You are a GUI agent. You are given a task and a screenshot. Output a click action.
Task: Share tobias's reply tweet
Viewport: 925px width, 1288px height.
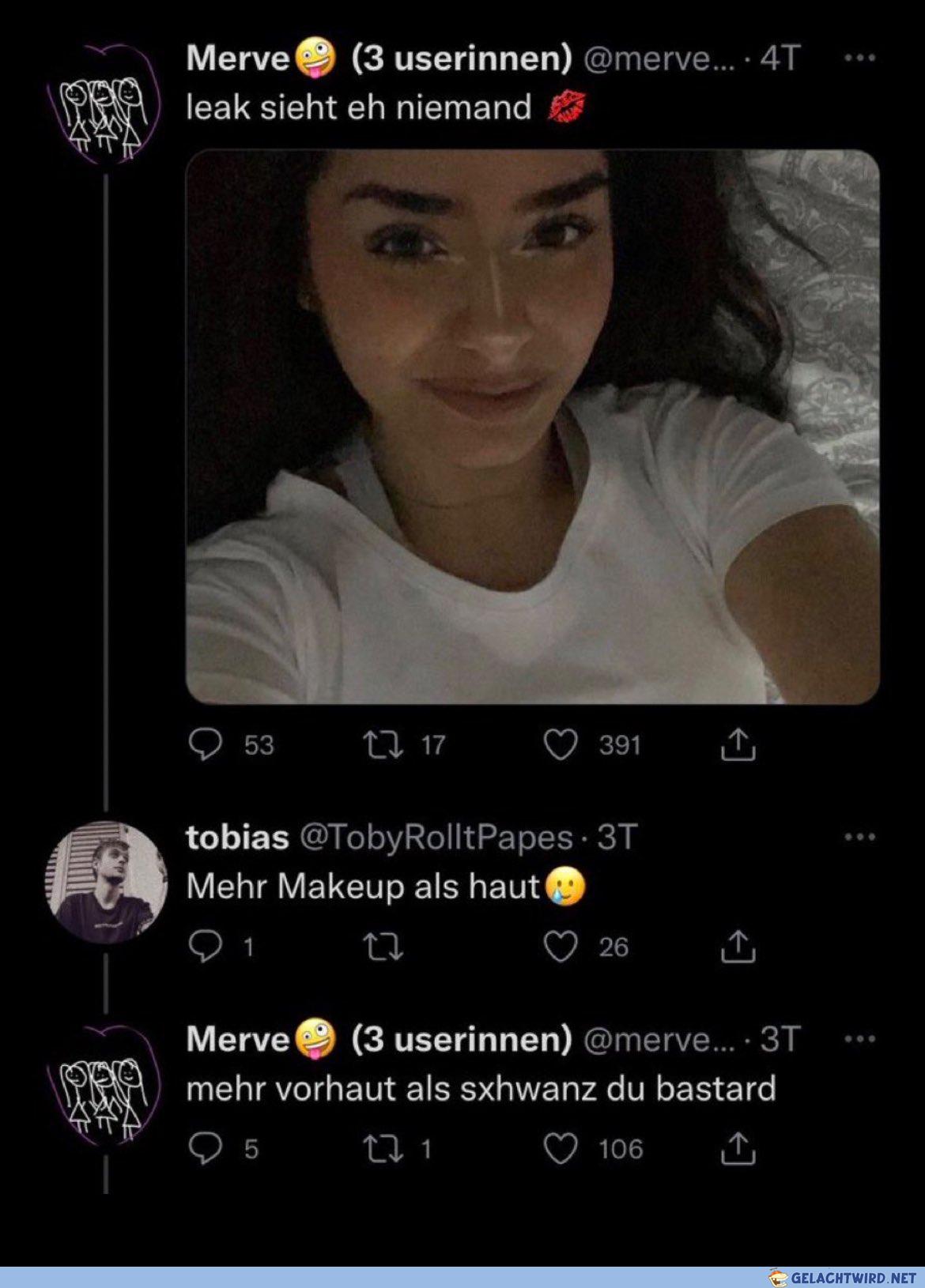[x=738, y=946]
